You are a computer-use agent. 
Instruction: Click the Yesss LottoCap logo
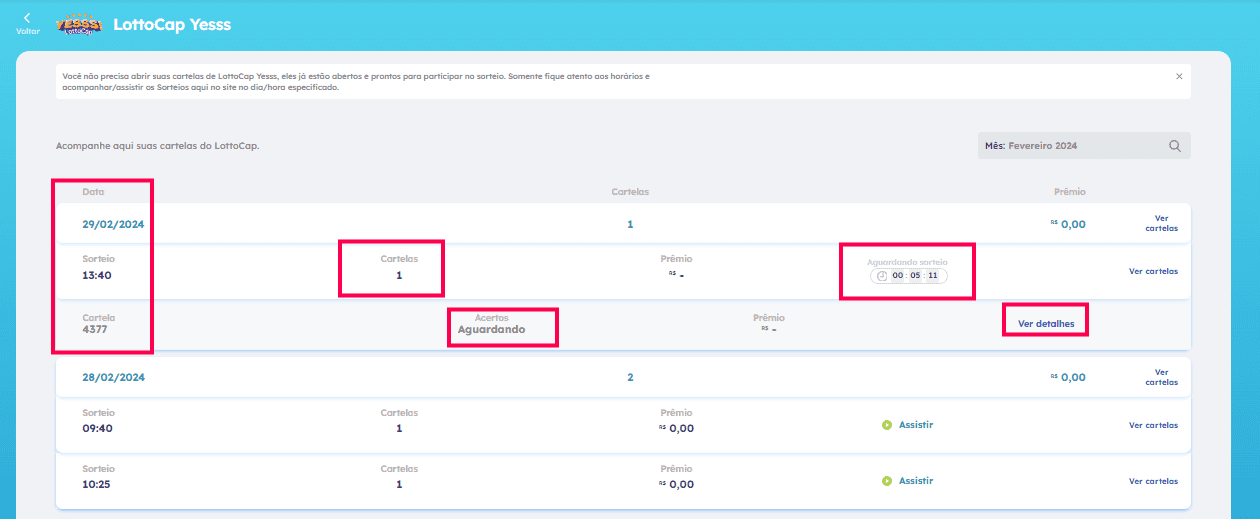point(78,24)
